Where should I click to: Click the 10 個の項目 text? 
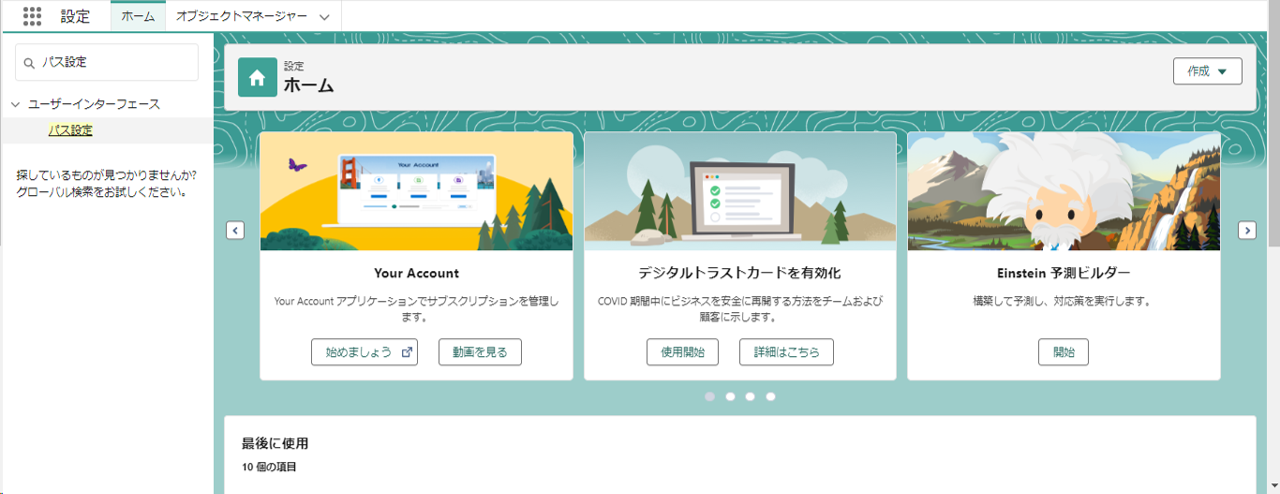pyautogui.click(x=269, y=467)
